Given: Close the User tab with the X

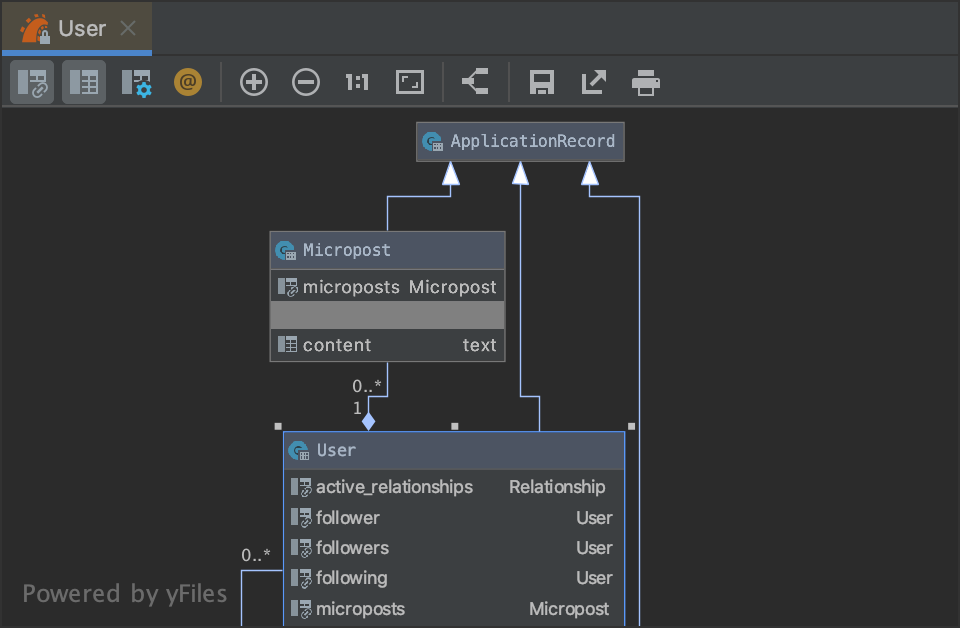Looking at the screenshot, I should coord(128,28).
